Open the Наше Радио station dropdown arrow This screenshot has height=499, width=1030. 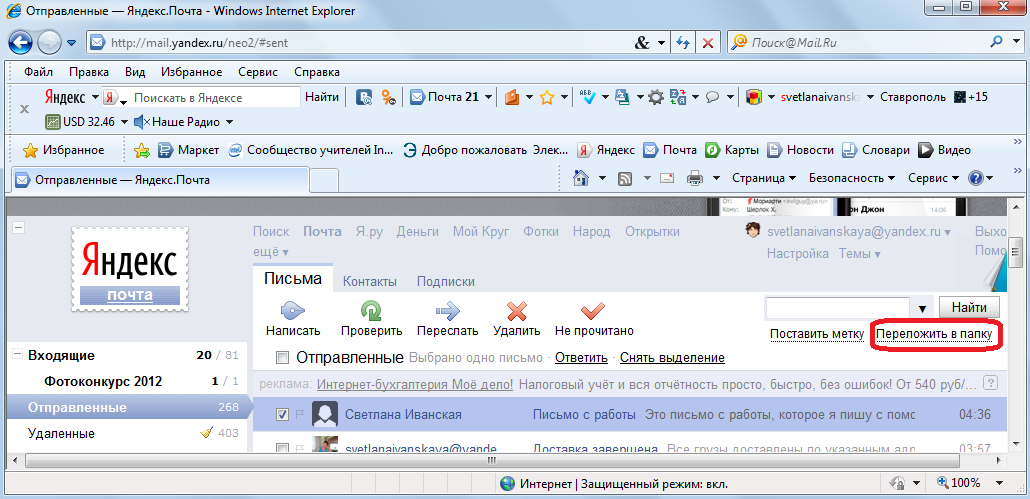pos(229,122)
